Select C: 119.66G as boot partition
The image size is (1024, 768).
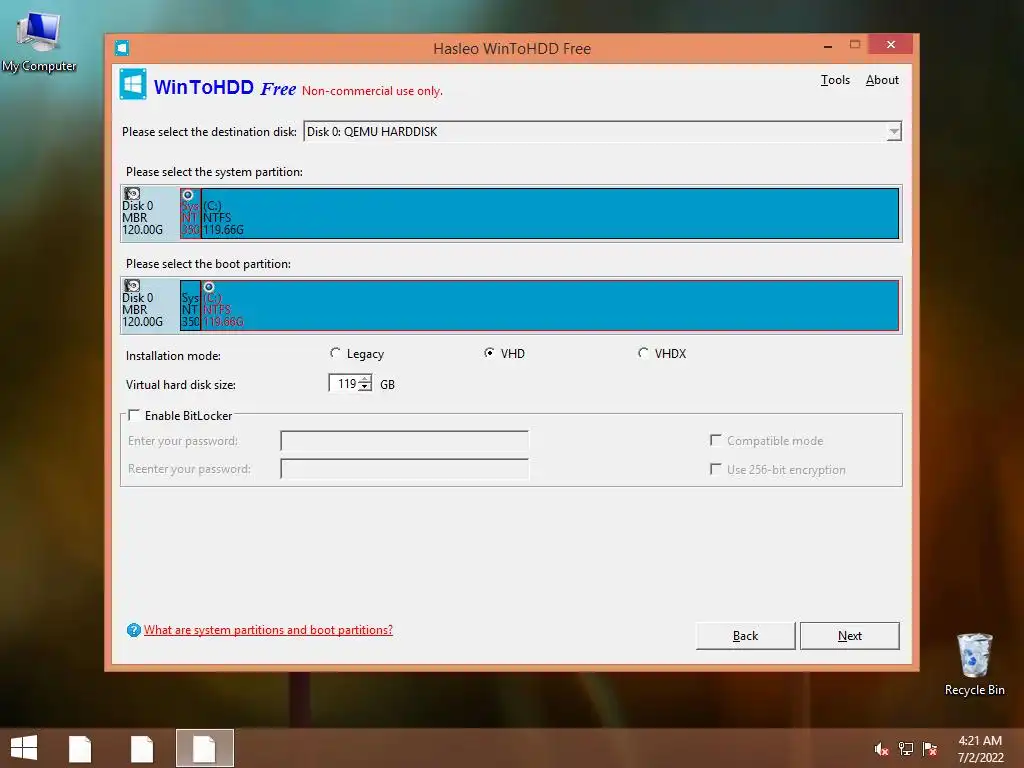550,305
